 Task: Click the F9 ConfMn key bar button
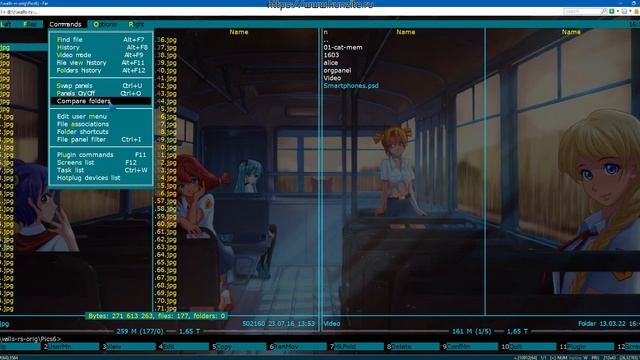[x=470, y=347]
